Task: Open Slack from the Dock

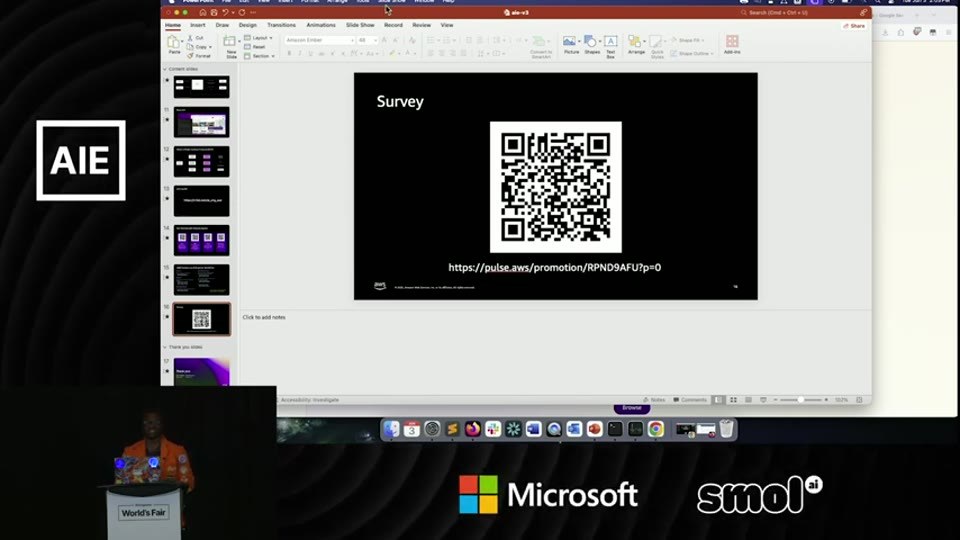Action: [x=493, y=429]
